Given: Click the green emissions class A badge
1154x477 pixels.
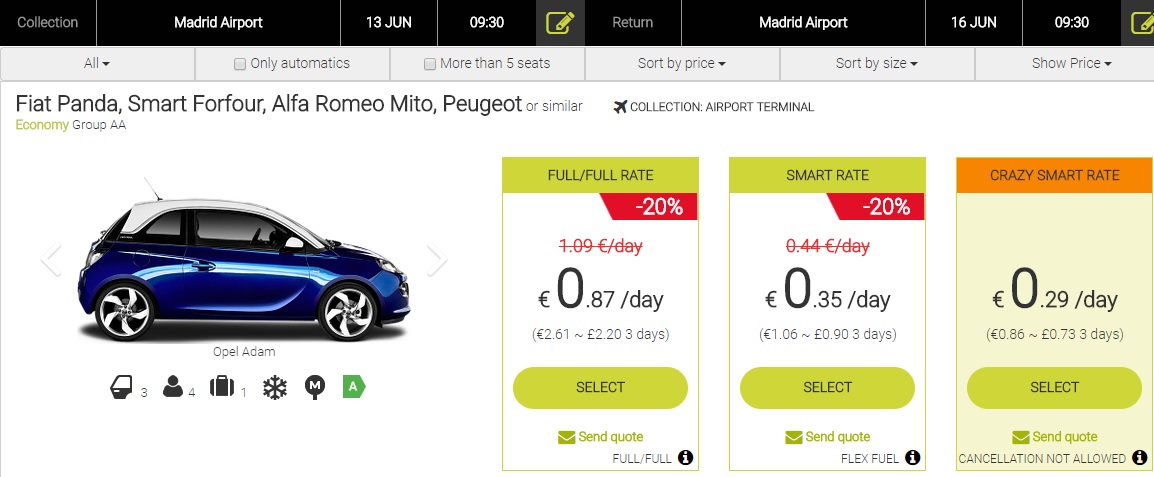Looking at the screenshot, I should click(354, 386).
